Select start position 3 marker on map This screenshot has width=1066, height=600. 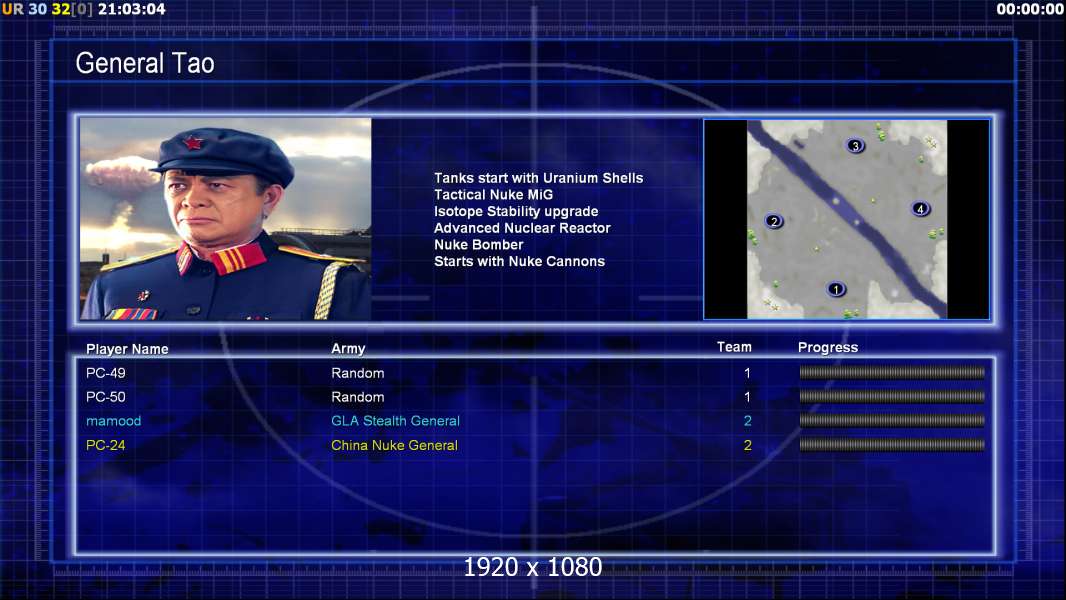[x=855, y=145]
